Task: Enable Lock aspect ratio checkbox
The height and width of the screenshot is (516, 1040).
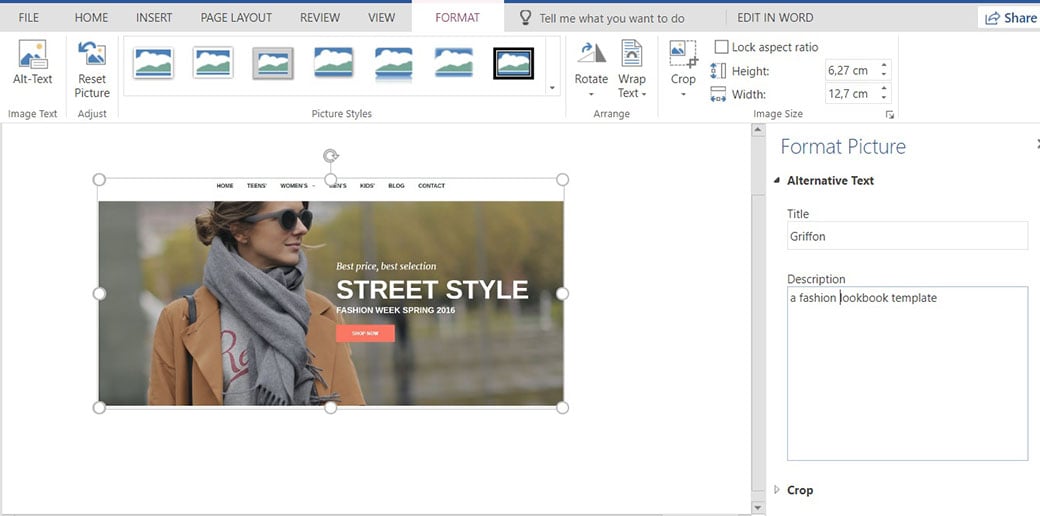Action: coord(721,47)
